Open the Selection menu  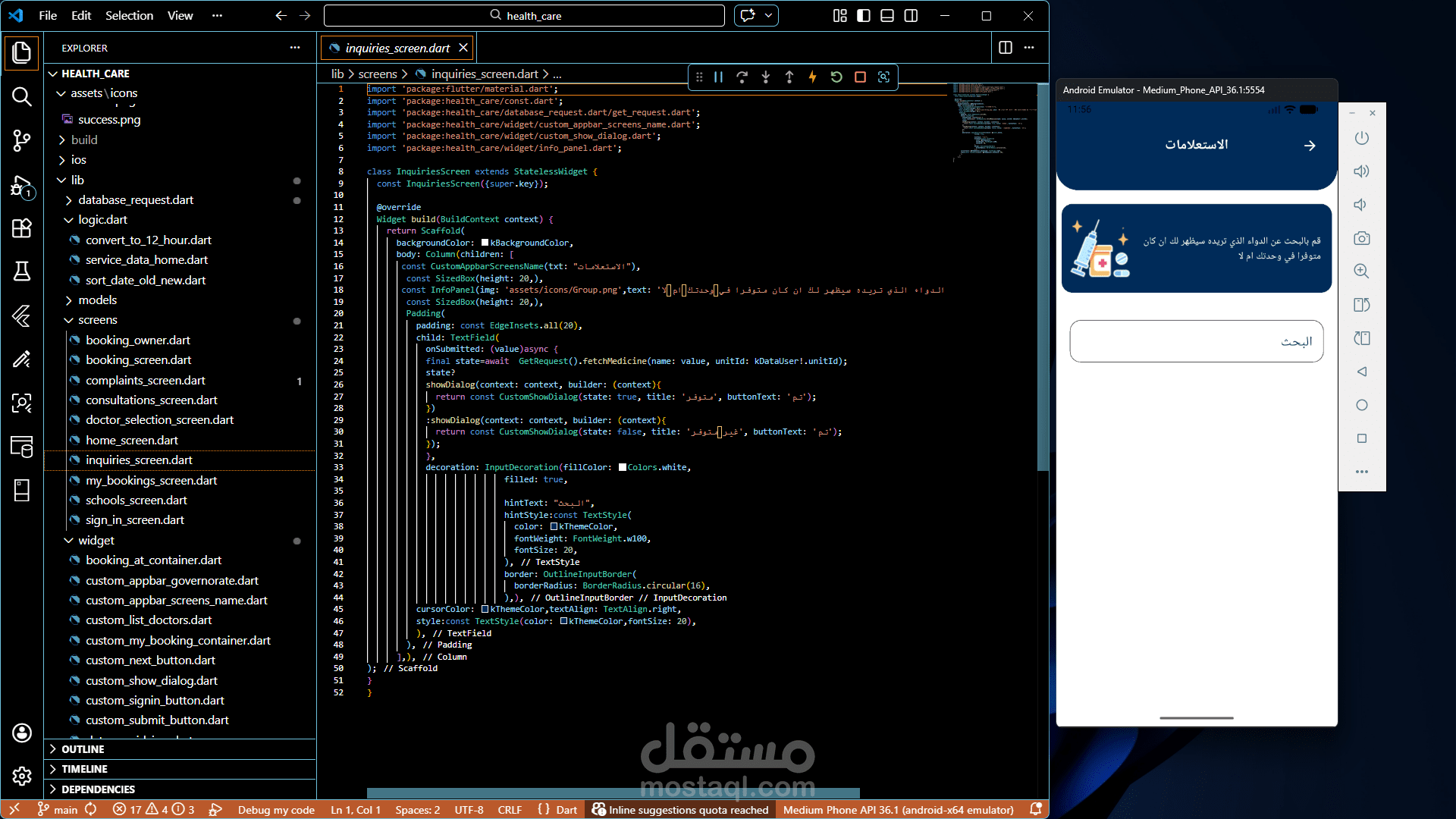coord(129,15)
